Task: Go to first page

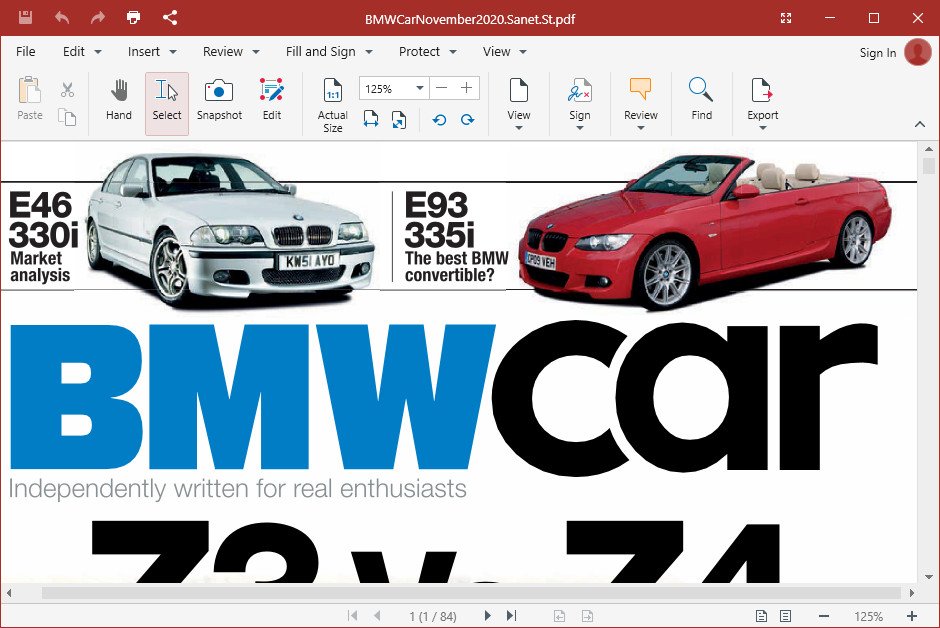Action: point(352,615)
